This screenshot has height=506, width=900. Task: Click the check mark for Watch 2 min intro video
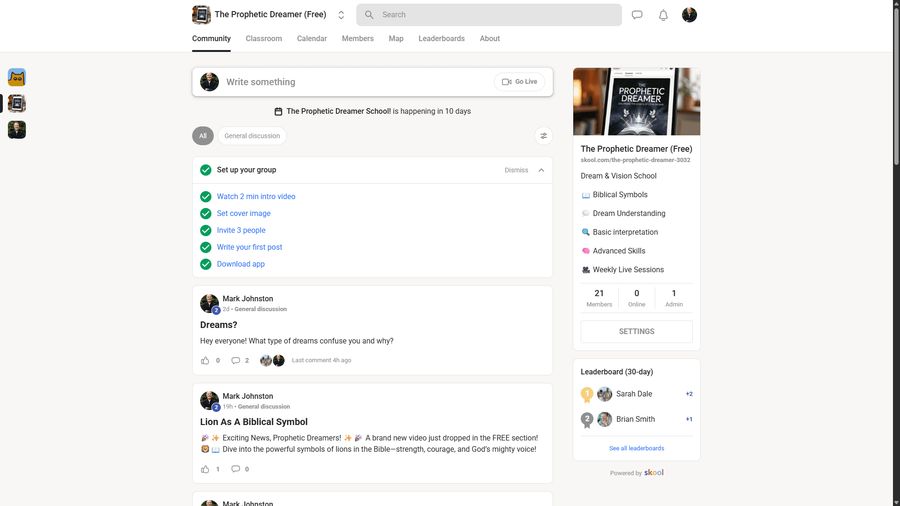[x=205, y=196]
